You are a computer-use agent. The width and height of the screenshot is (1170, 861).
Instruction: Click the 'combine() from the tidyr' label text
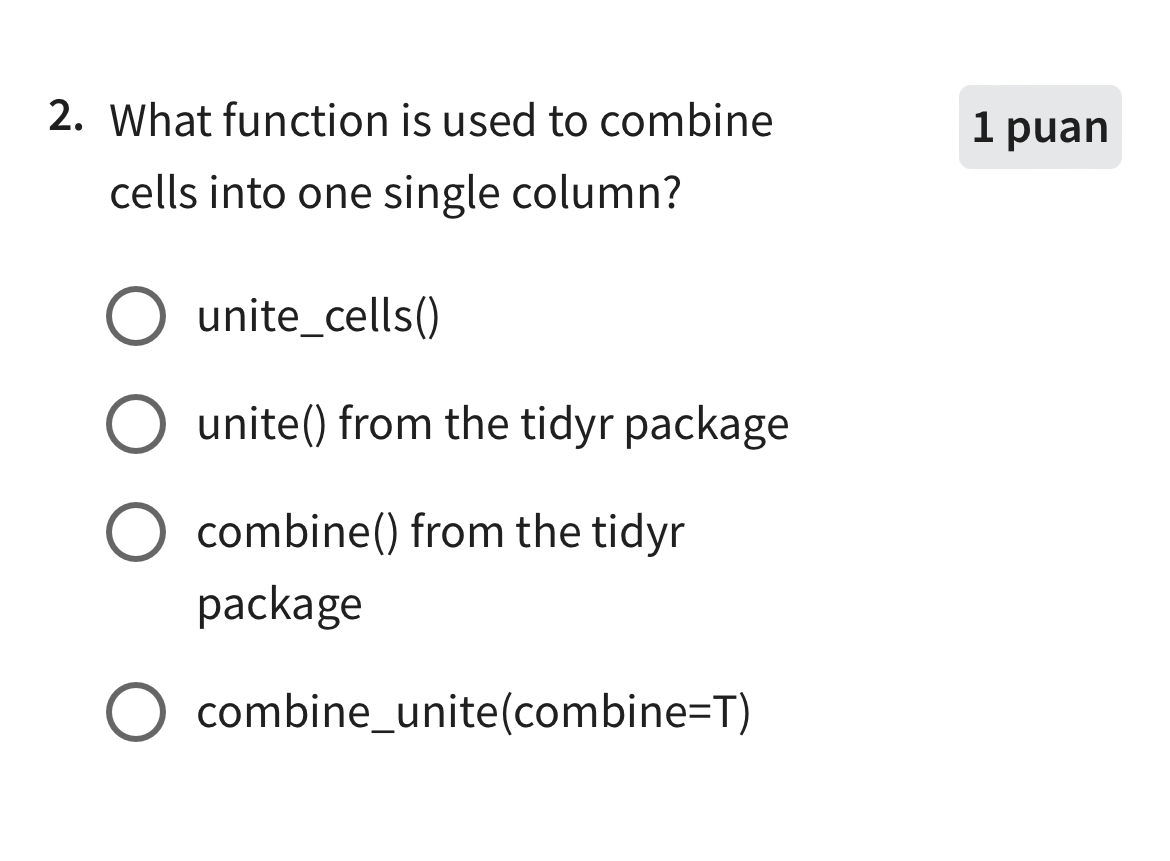(x=440, y=531)
